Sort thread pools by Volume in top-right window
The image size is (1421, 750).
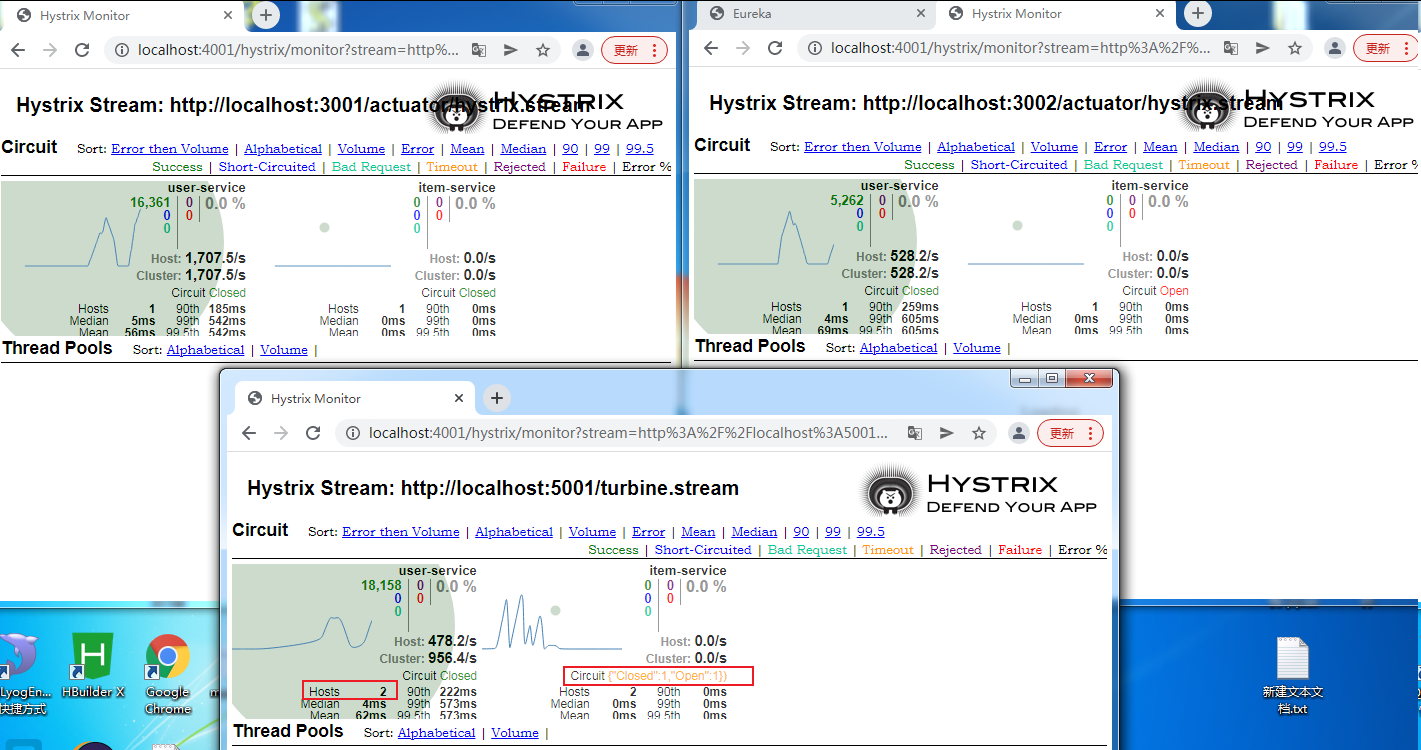click(977, 348)
